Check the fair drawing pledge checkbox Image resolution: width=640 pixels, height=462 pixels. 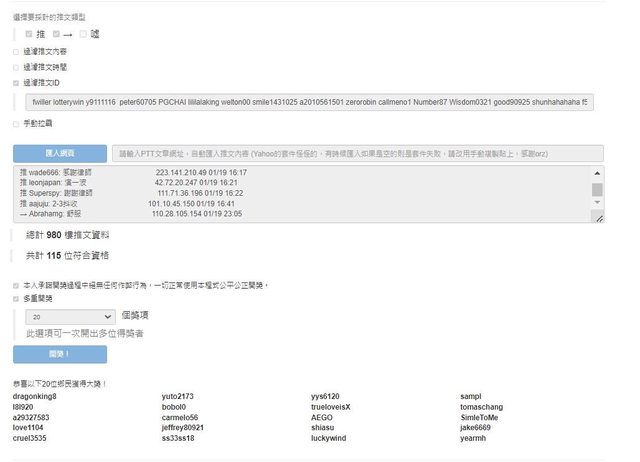point(16,285)
